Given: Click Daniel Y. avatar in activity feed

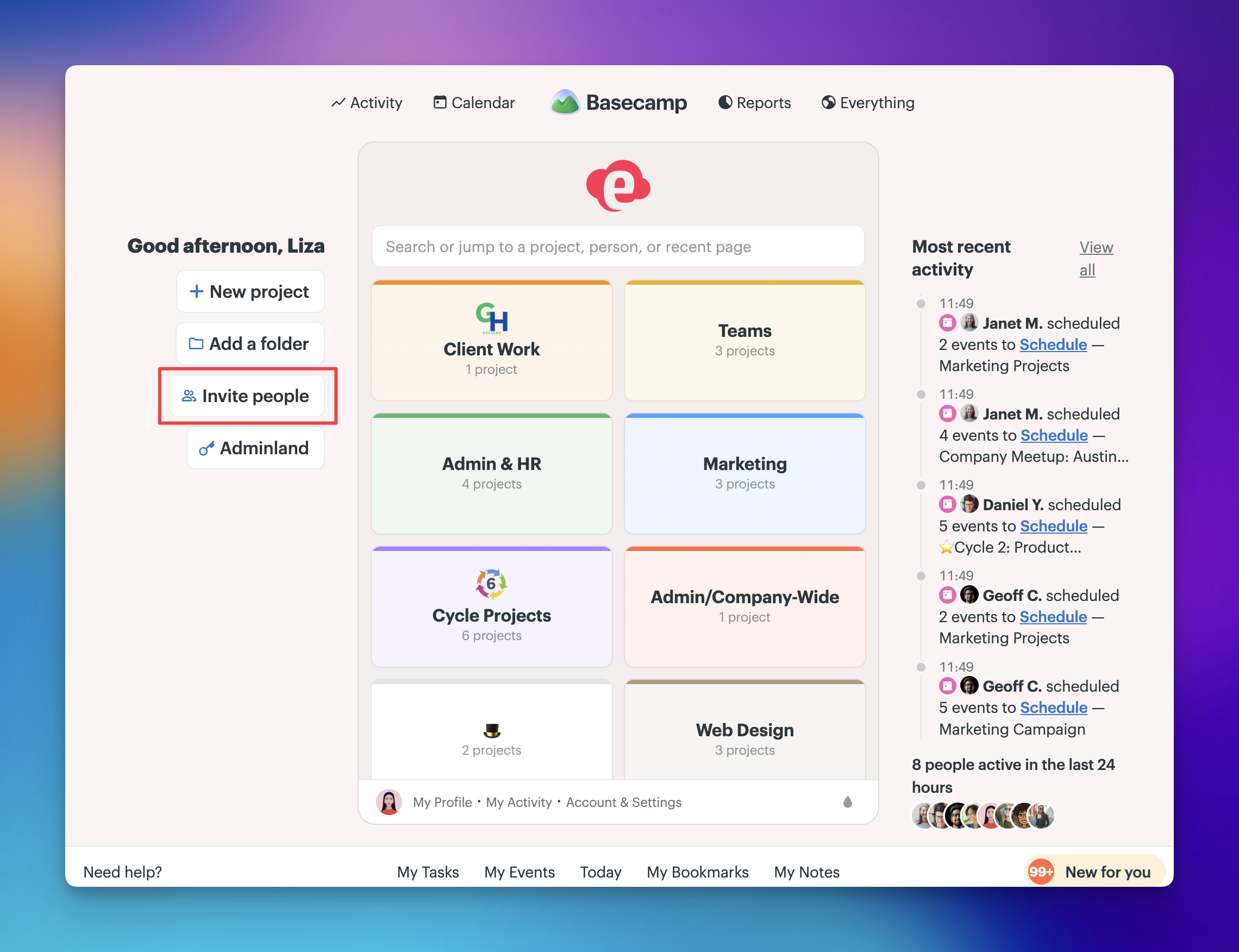Looking at the screenshot, I should pyautogui.click(x=969, y=504).
